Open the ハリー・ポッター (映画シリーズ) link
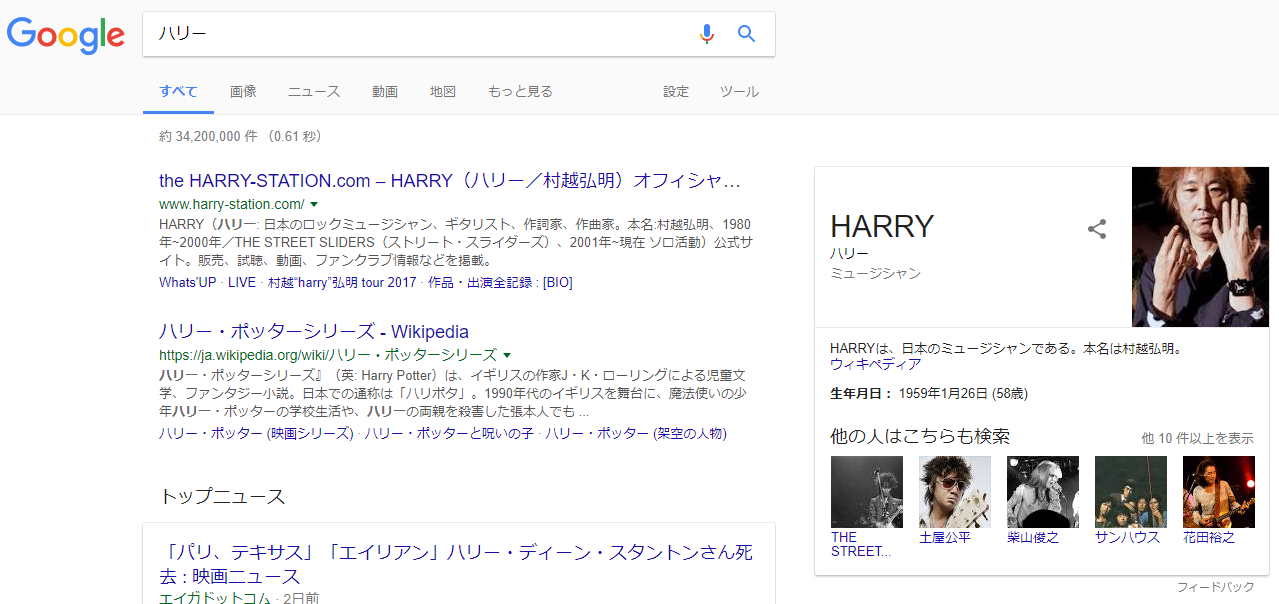 click(x=256, y=434)
